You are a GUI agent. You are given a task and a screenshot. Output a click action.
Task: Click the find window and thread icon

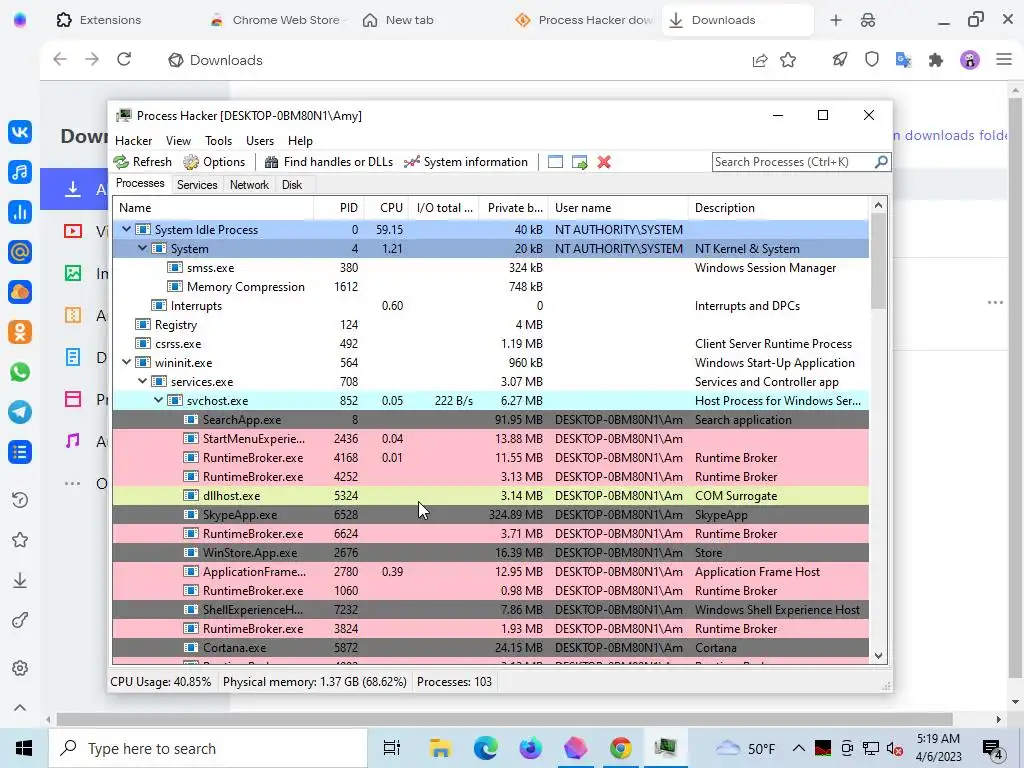tap(579, 162)
